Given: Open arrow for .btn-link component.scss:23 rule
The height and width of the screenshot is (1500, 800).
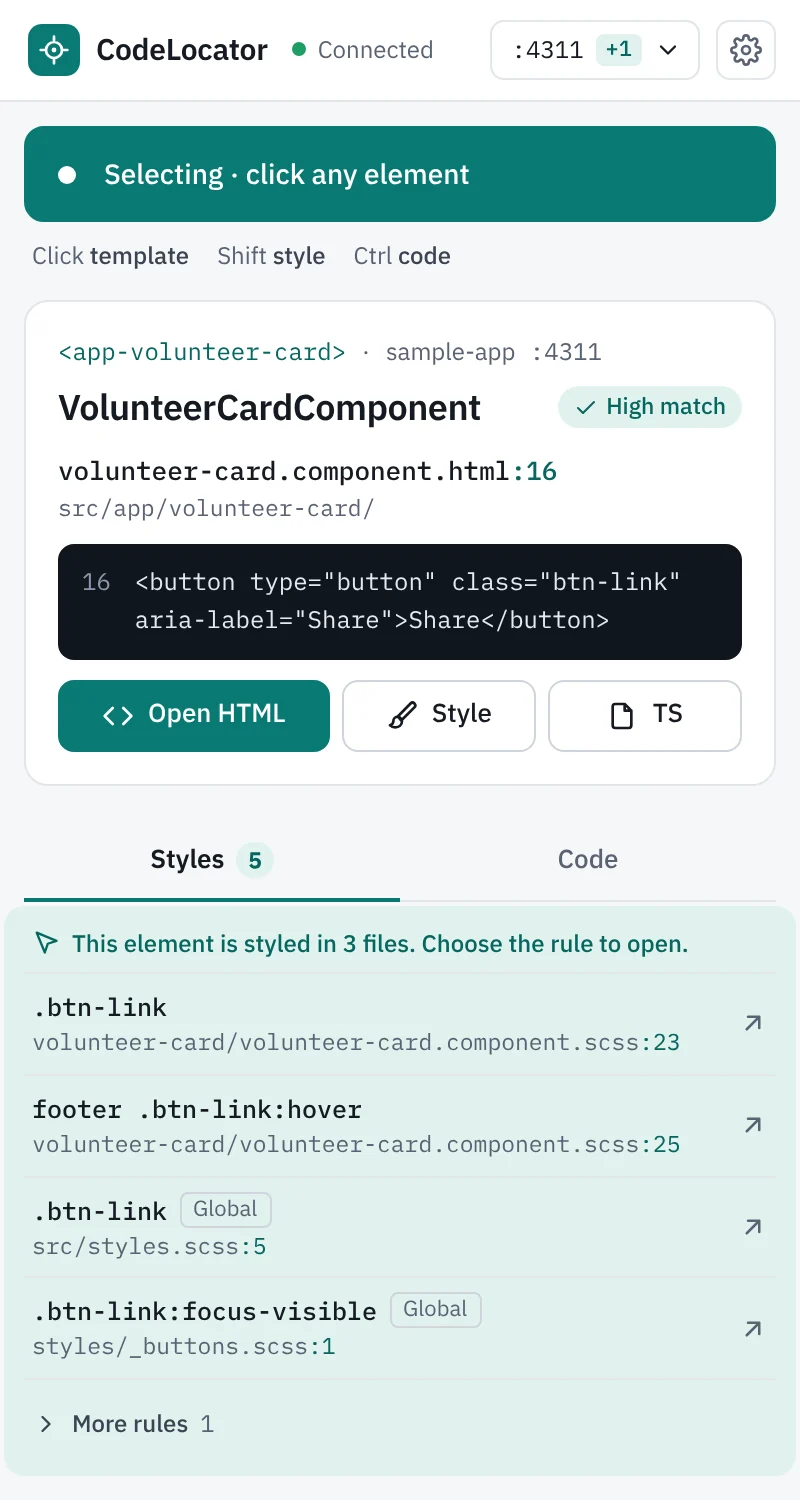Looking at the screenshot, I should click(753, 1023).
